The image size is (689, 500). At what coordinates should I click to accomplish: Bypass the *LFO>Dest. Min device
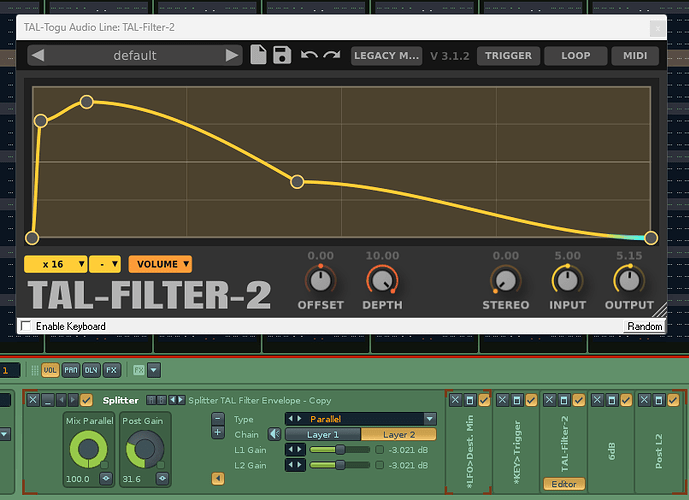(484, 400)
